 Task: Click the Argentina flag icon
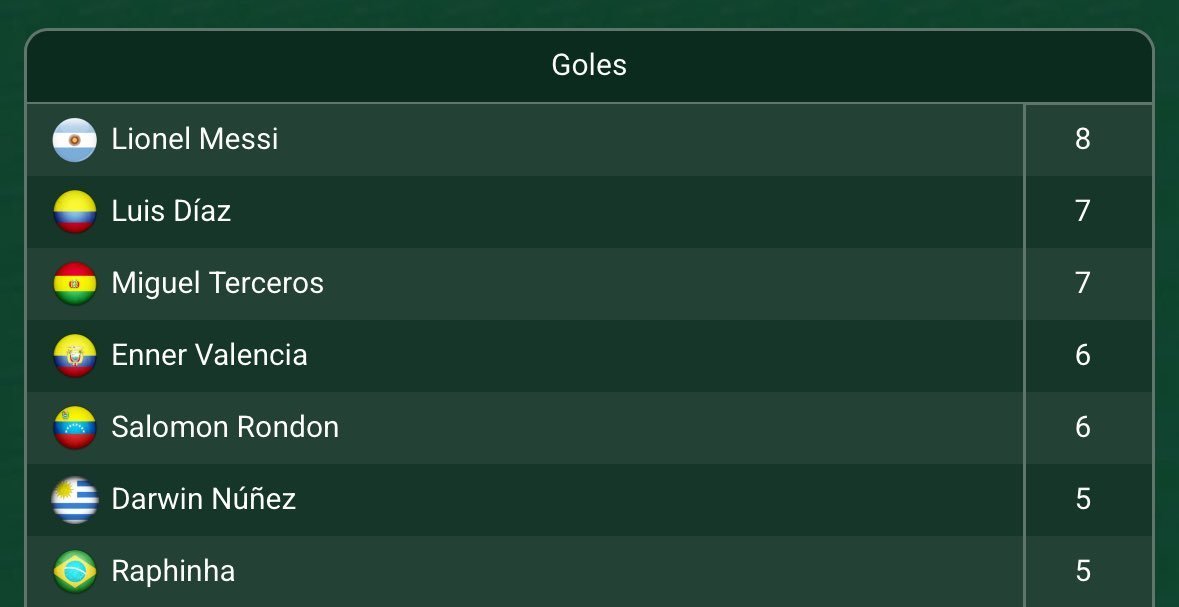click(x=74, y=140)
